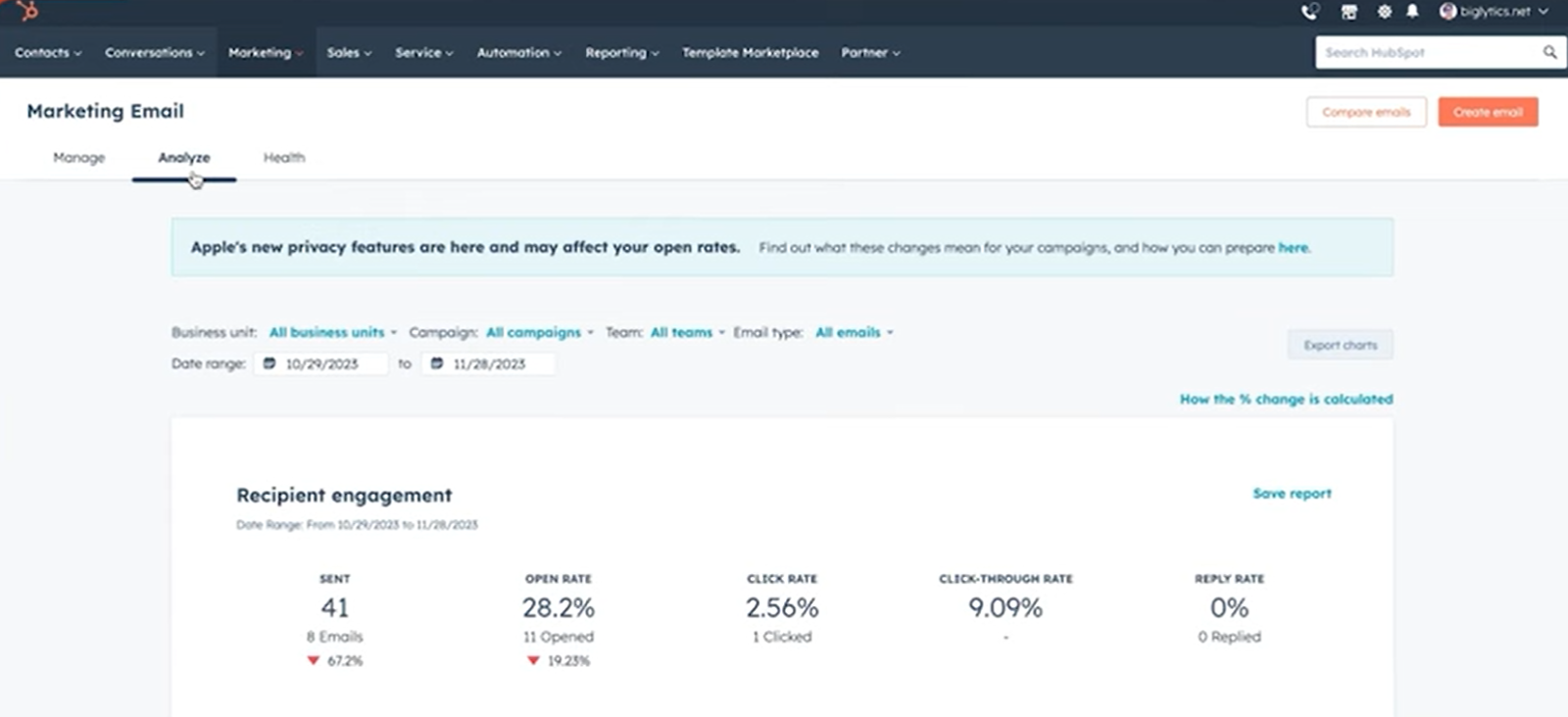This screenshot has height=717, width=1568.
Task: Click the user avatar picture
Action: tap(1447, 12)
